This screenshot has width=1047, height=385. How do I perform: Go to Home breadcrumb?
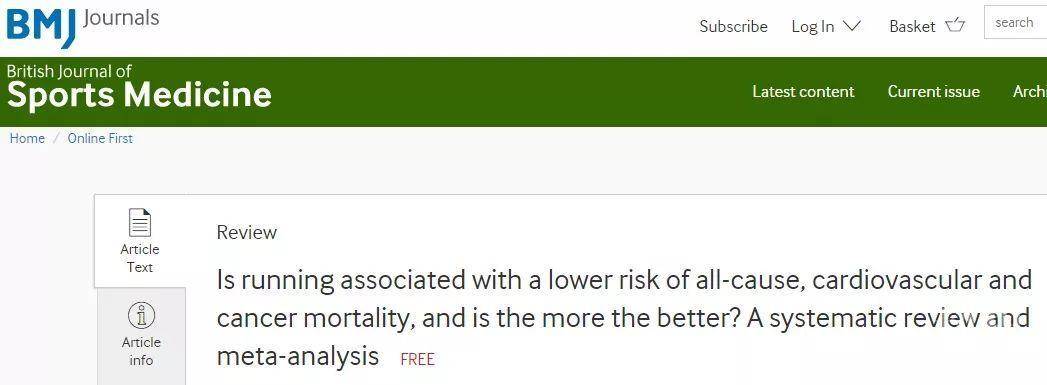[27, 138]
